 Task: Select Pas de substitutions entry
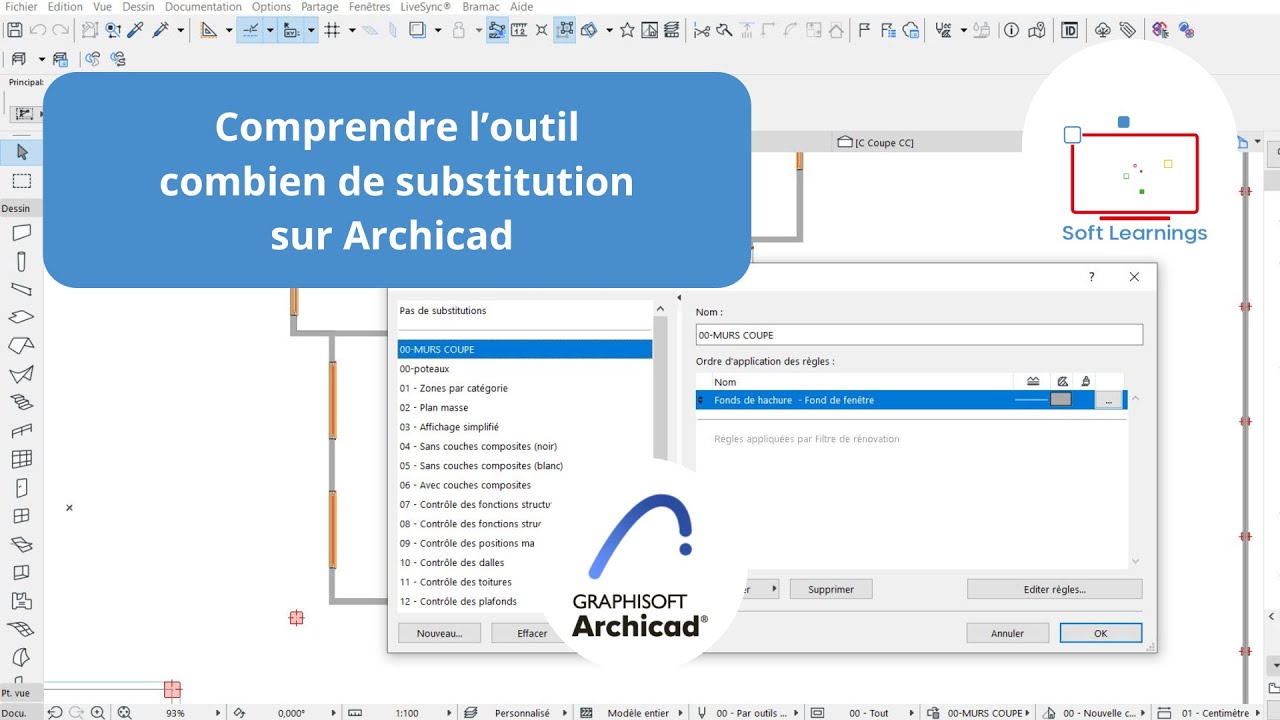(x=525, y=311)
